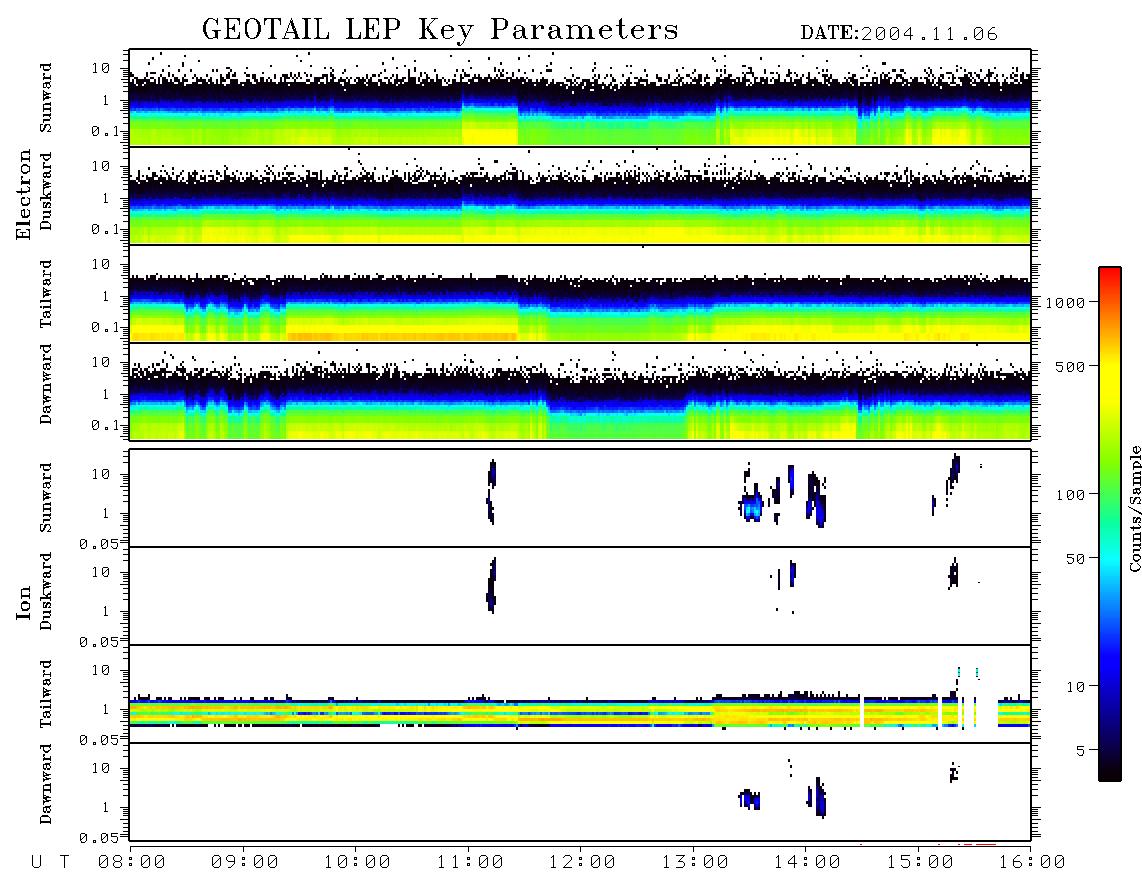
Task: Select the Ion Tailward panel label
Action: [46, 694]
